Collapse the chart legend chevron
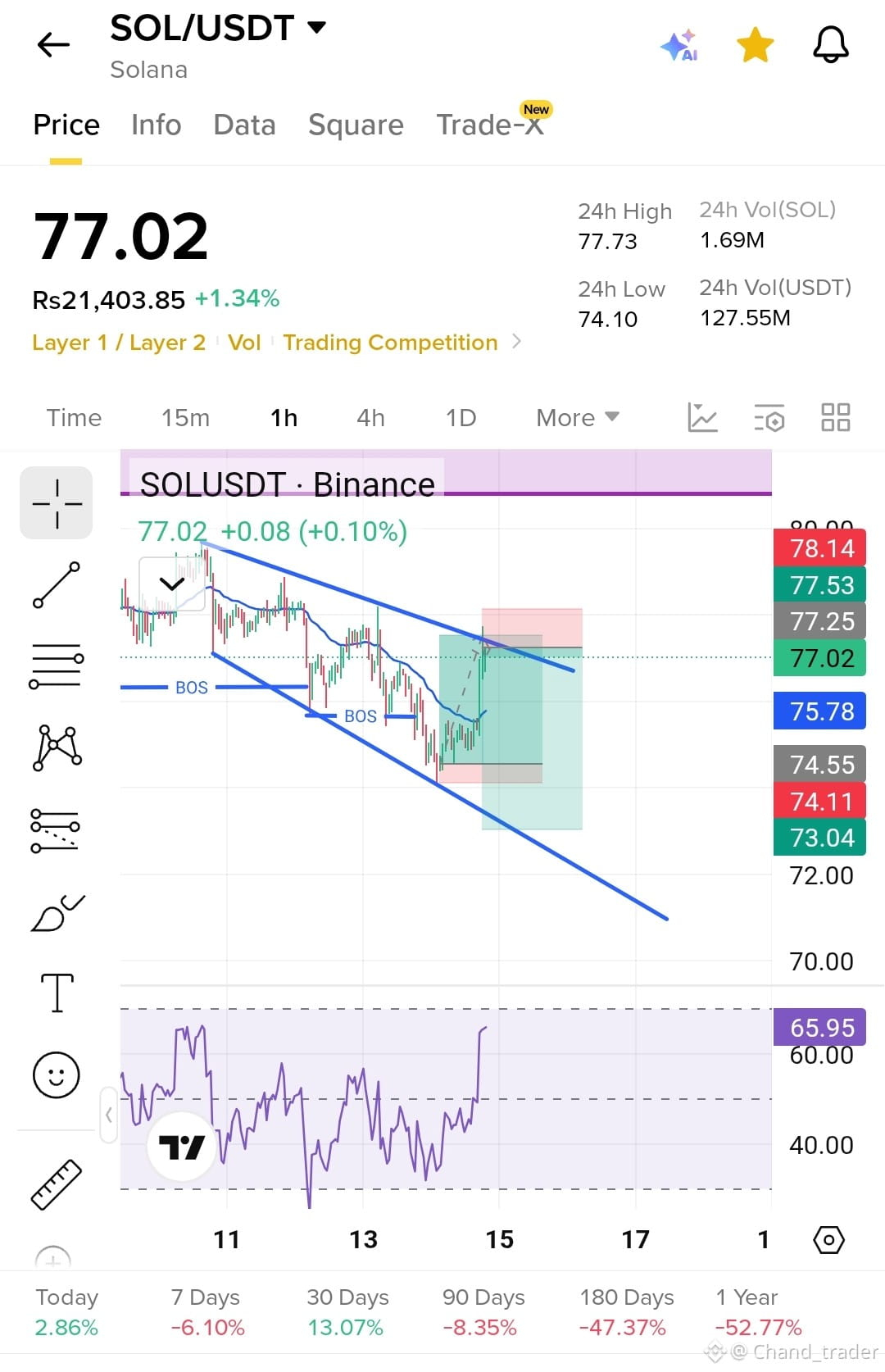The height and width of the screenshot is (1372, 885). tap(171, 584)
